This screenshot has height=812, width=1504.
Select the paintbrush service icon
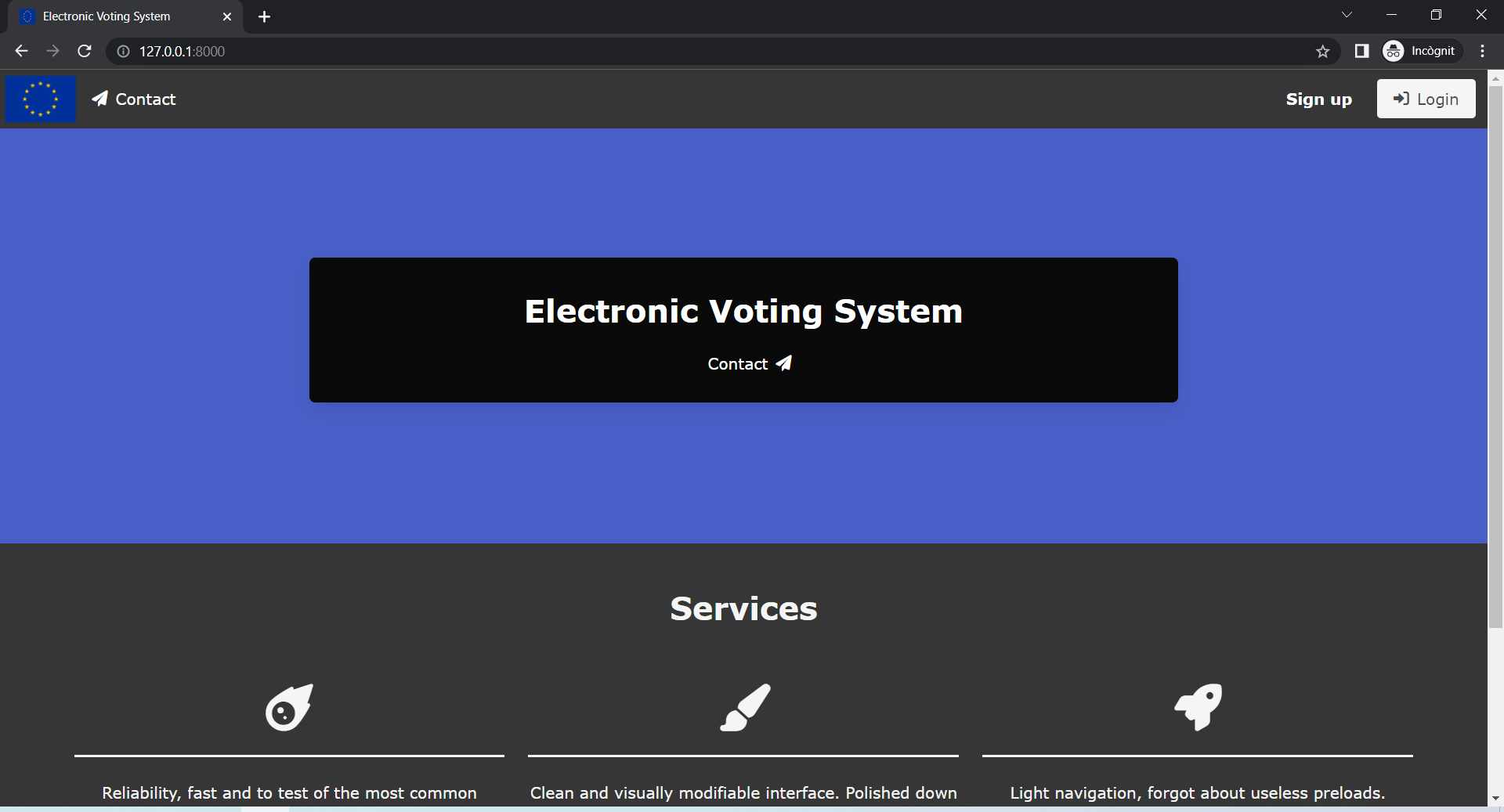click(x=743, y=707)
